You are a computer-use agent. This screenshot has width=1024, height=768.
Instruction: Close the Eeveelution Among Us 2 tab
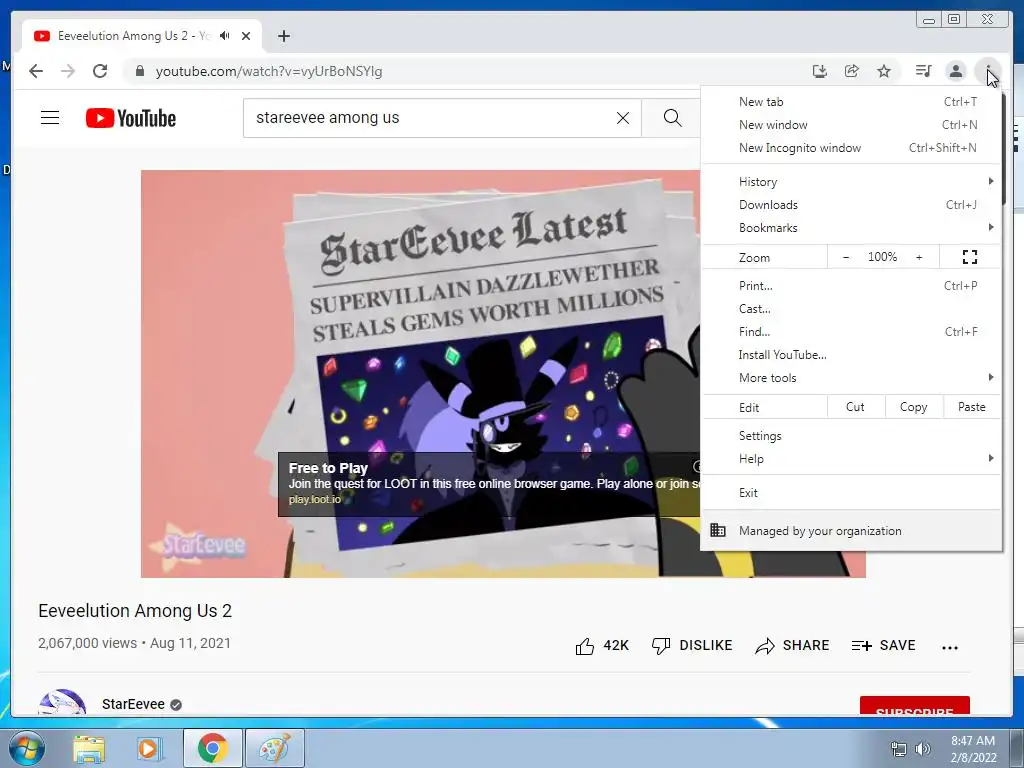point(246,36)
